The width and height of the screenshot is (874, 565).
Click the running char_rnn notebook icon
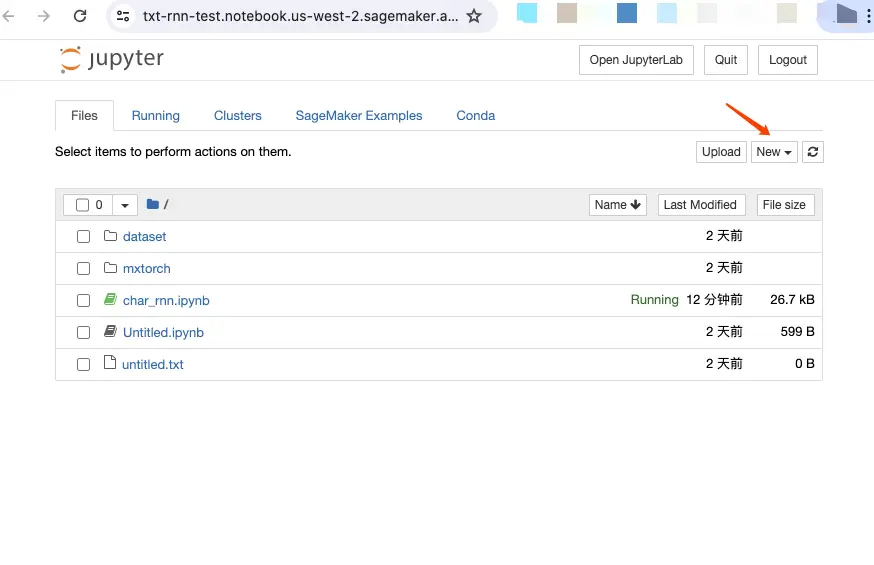[111, 300]
